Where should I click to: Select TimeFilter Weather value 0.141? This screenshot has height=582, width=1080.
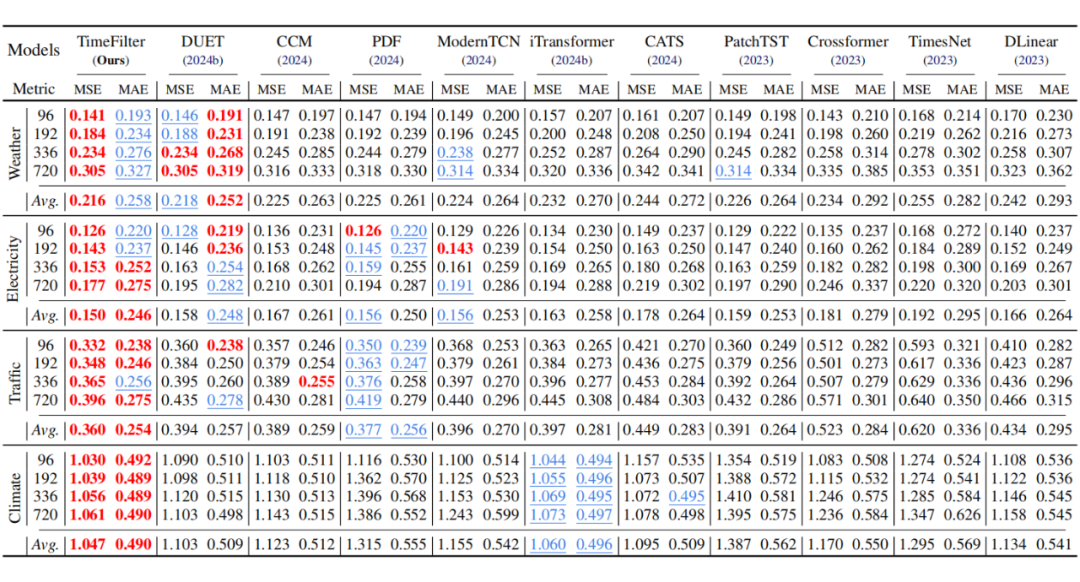tap(87, 116)
